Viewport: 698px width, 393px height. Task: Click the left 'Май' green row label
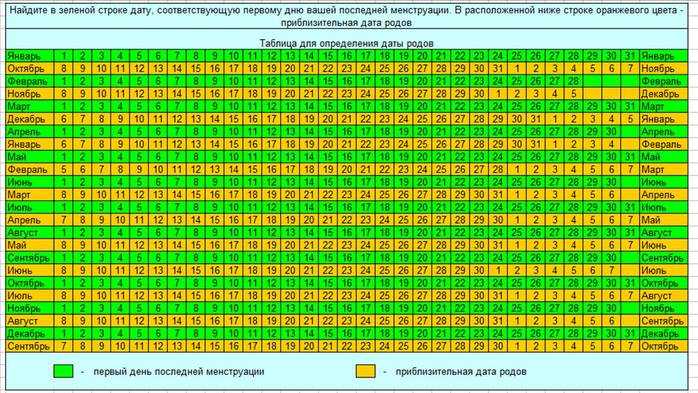point(30,157)
